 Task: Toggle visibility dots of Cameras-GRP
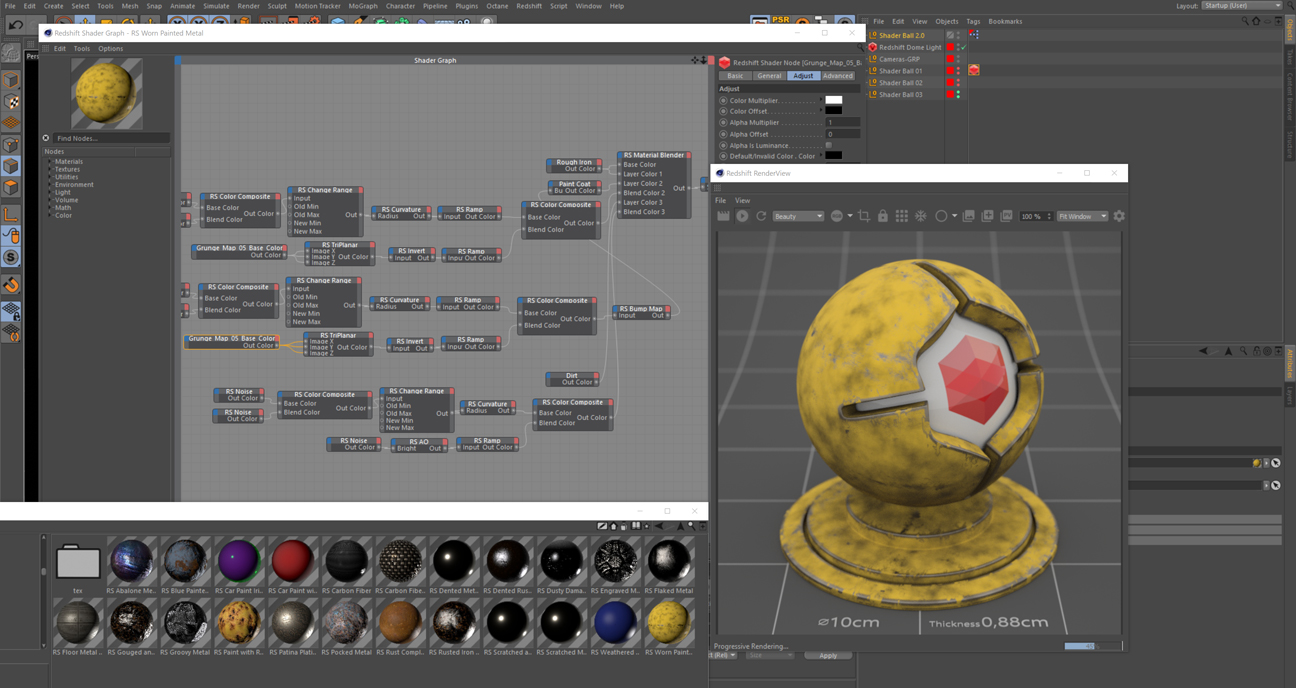958,59
